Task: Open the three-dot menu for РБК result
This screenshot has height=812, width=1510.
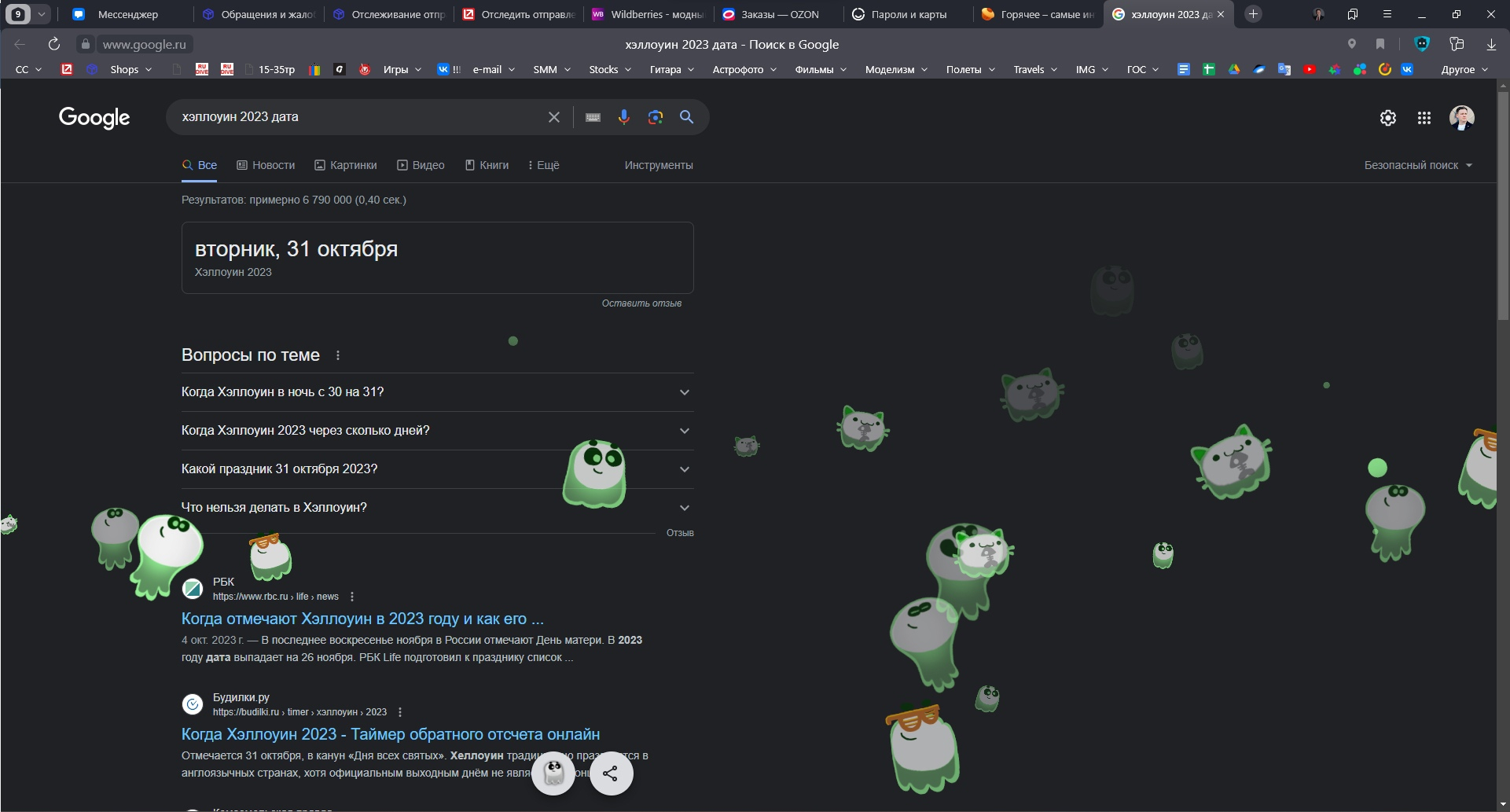Action: (352, 597)
